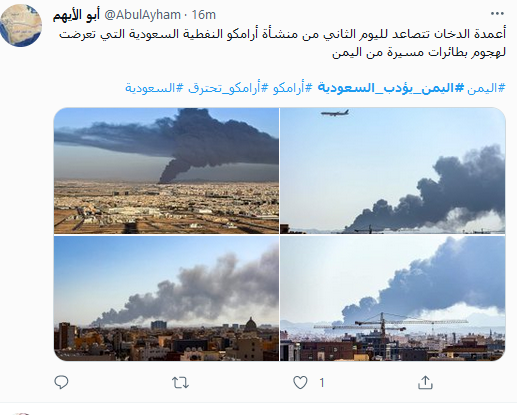Click the Arabic tweet text body
This screenshot has height=415, width=517.
click(282, 43)
